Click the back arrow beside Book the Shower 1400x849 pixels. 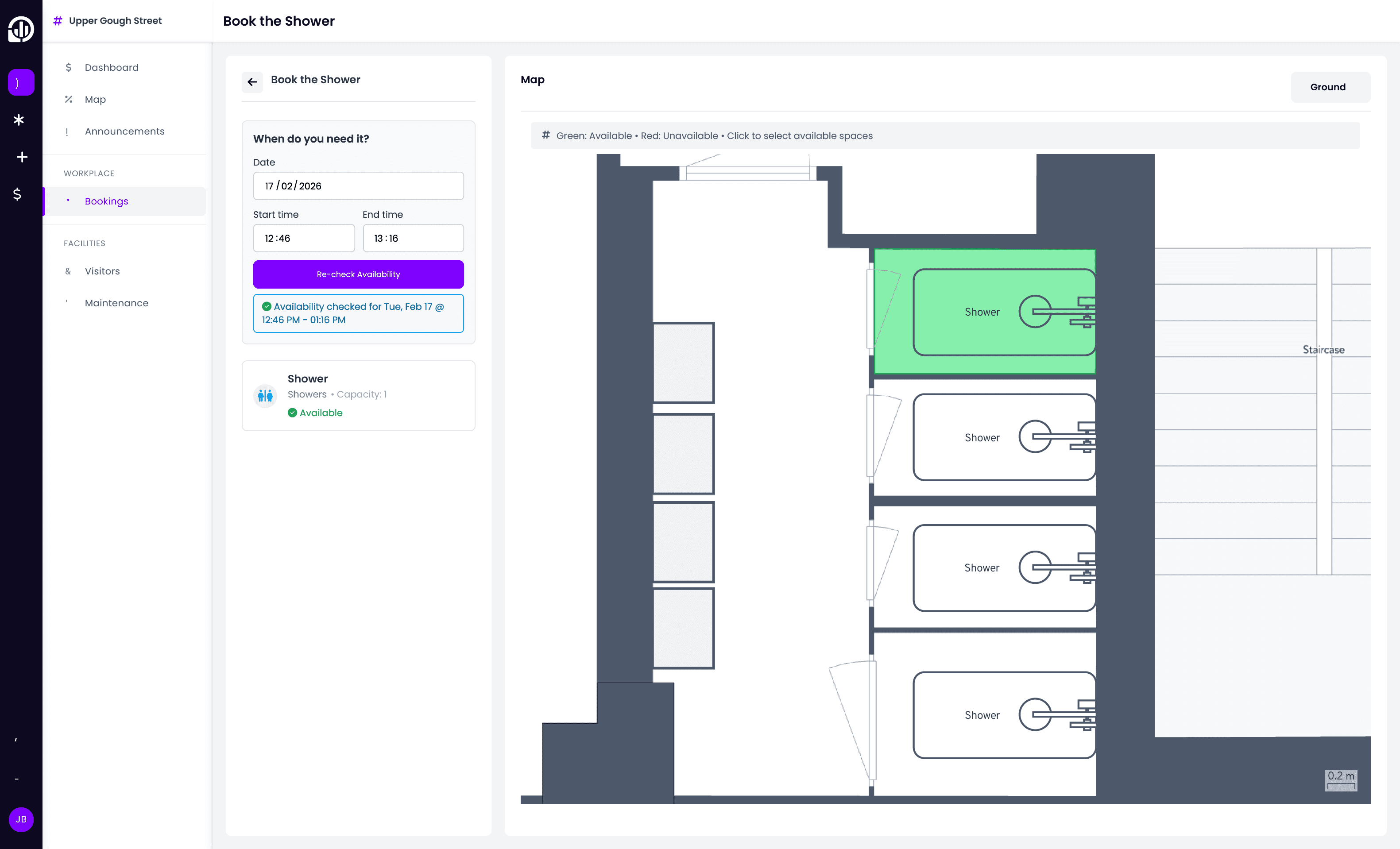click(x=252, y=82)
